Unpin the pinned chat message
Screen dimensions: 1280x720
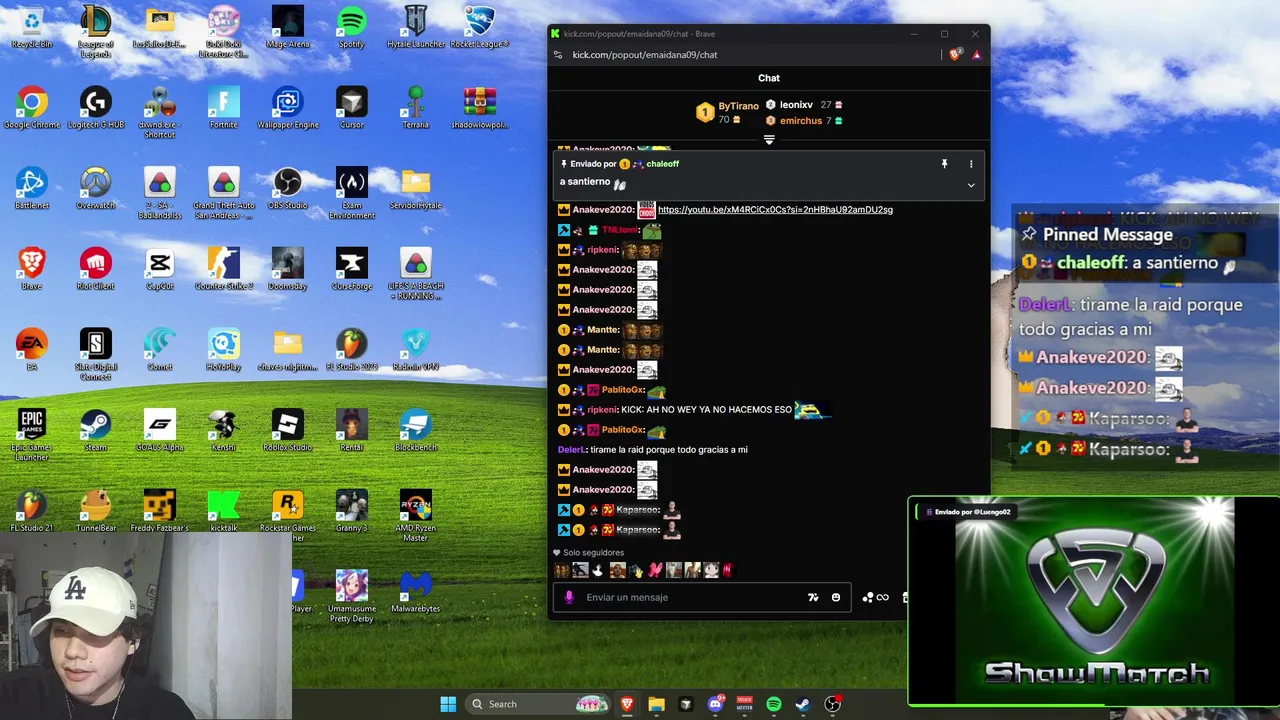pyautogui.click(x=944, y=164)
